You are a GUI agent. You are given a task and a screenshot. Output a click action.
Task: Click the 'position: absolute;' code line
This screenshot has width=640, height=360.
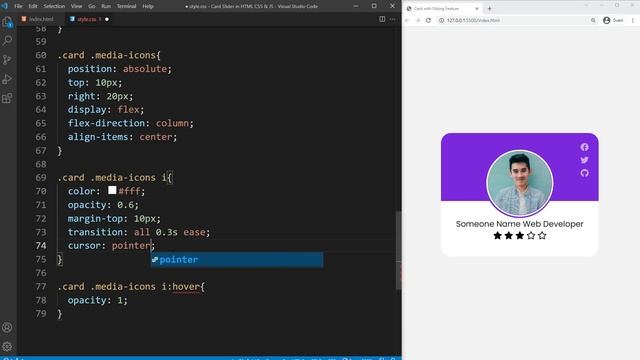(120, 69)
